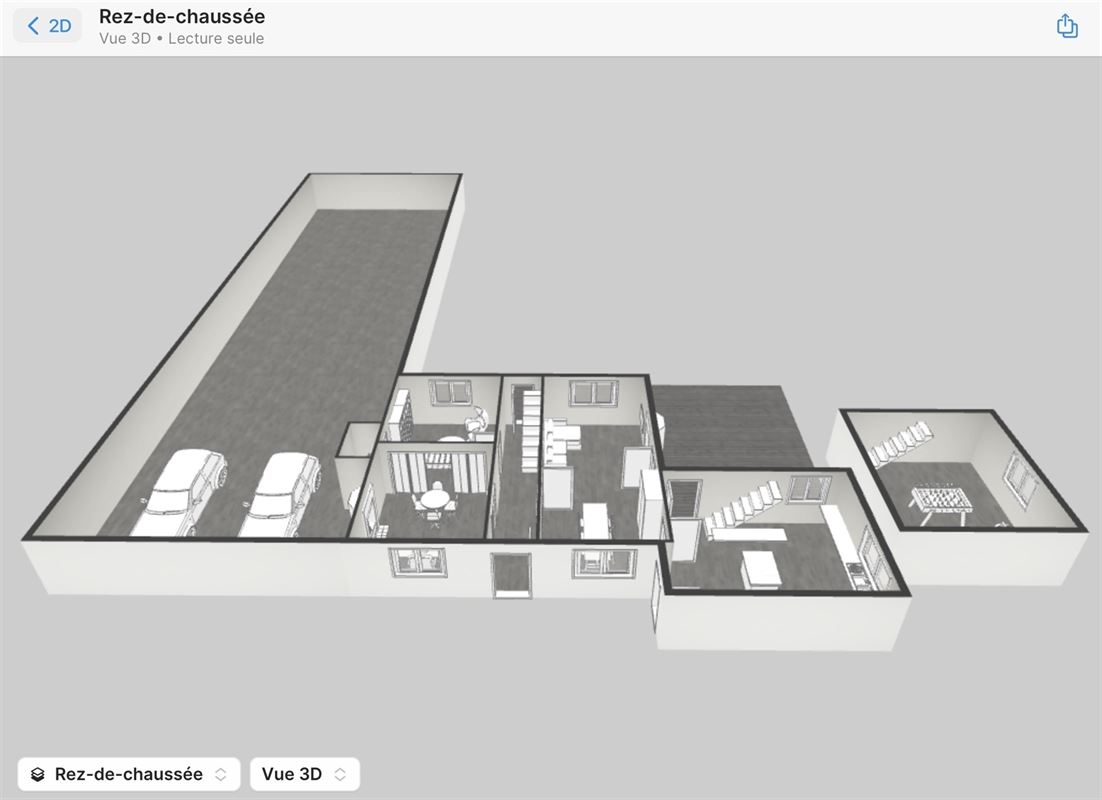The image size is (1102, 800).
Task: Select the facade window left of front door
Action: (418, 563)
